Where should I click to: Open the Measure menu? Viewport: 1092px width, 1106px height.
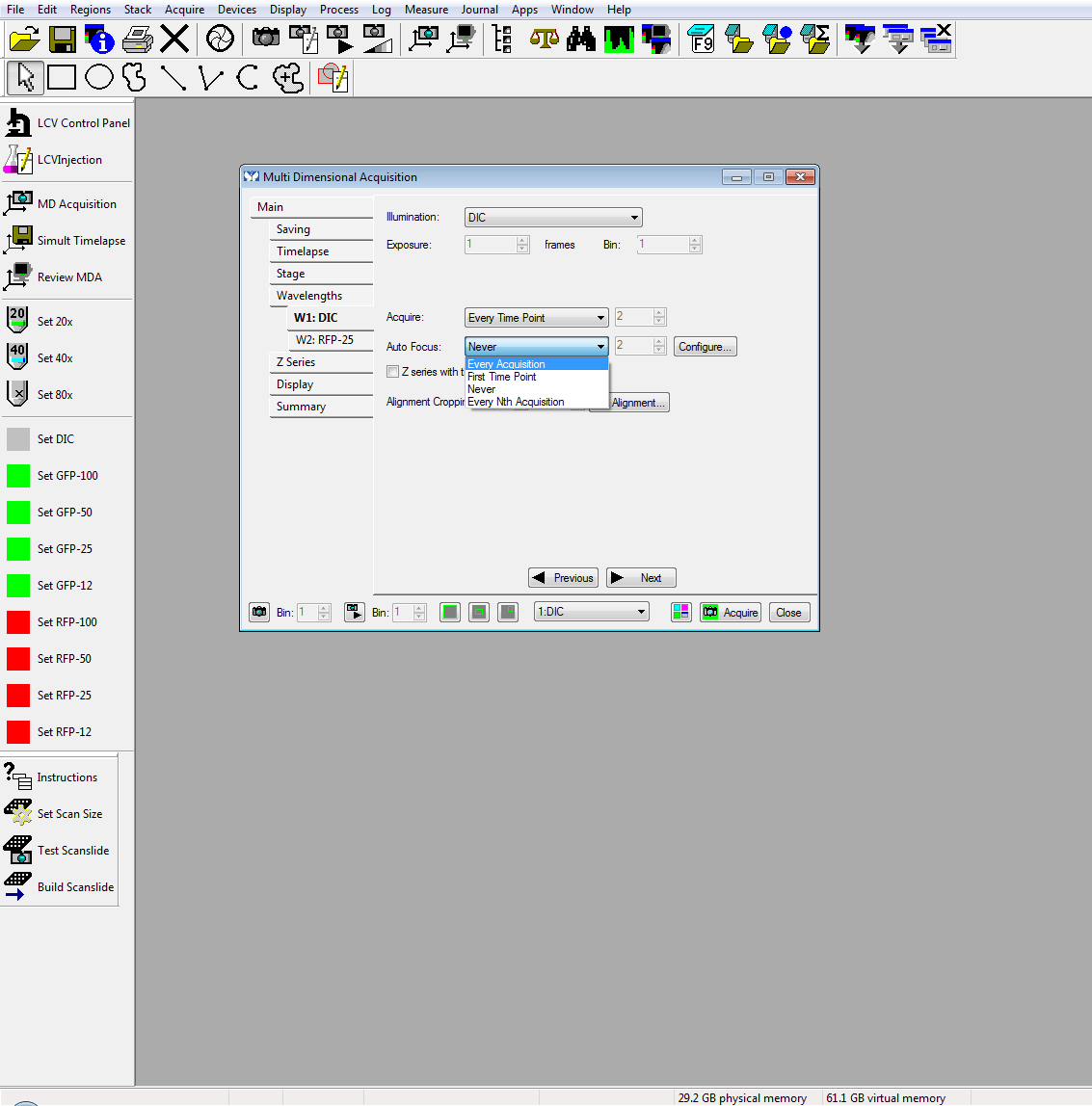[426, 10]
